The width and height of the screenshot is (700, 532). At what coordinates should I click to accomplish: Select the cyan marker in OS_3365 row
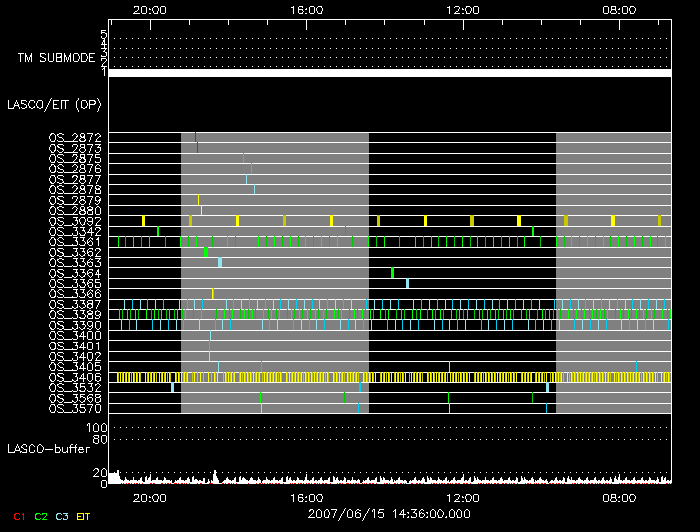click(x=407, y=283)
